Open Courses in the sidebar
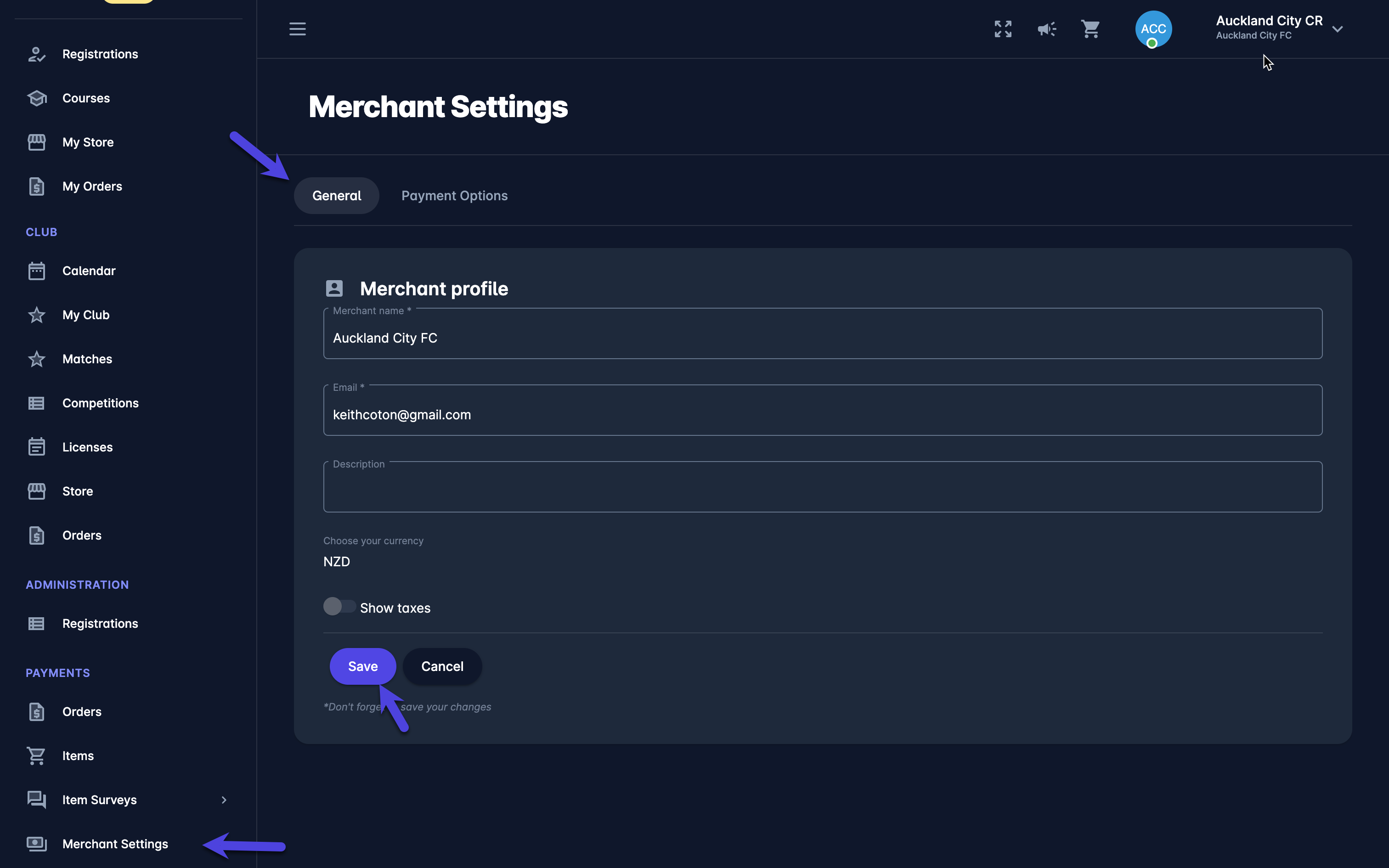The width and height of the screenshot is (1389, 868). (x=85, y=98)
